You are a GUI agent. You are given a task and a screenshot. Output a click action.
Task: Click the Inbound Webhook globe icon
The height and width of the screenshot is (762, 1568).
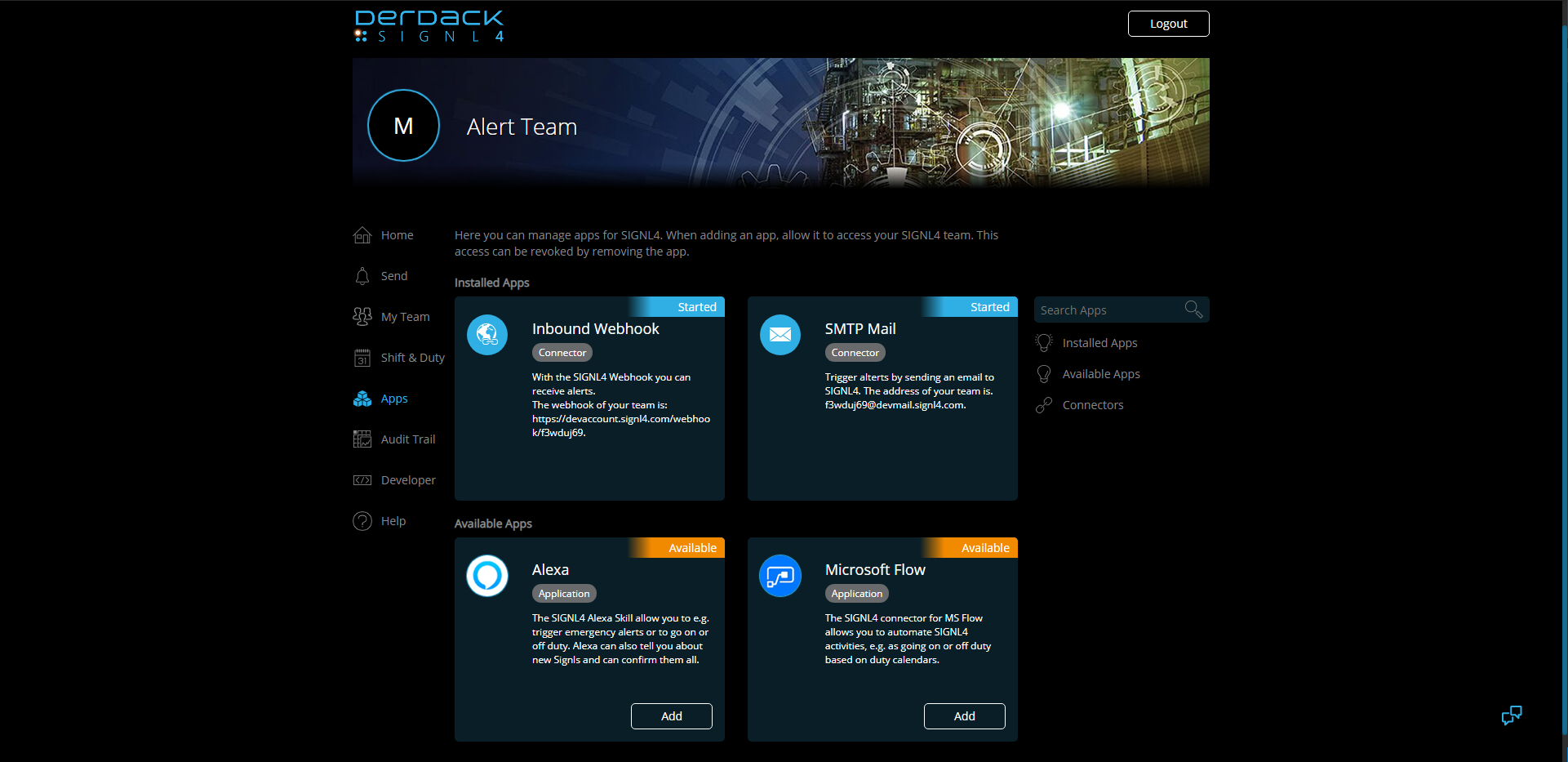[487, 335]
